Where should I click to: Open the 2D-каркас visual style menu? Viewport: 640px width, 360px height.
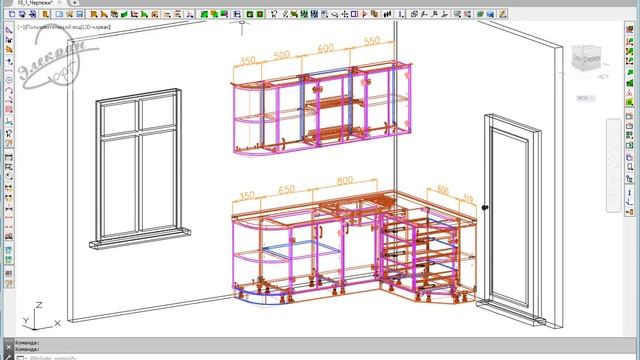point(96,27)
